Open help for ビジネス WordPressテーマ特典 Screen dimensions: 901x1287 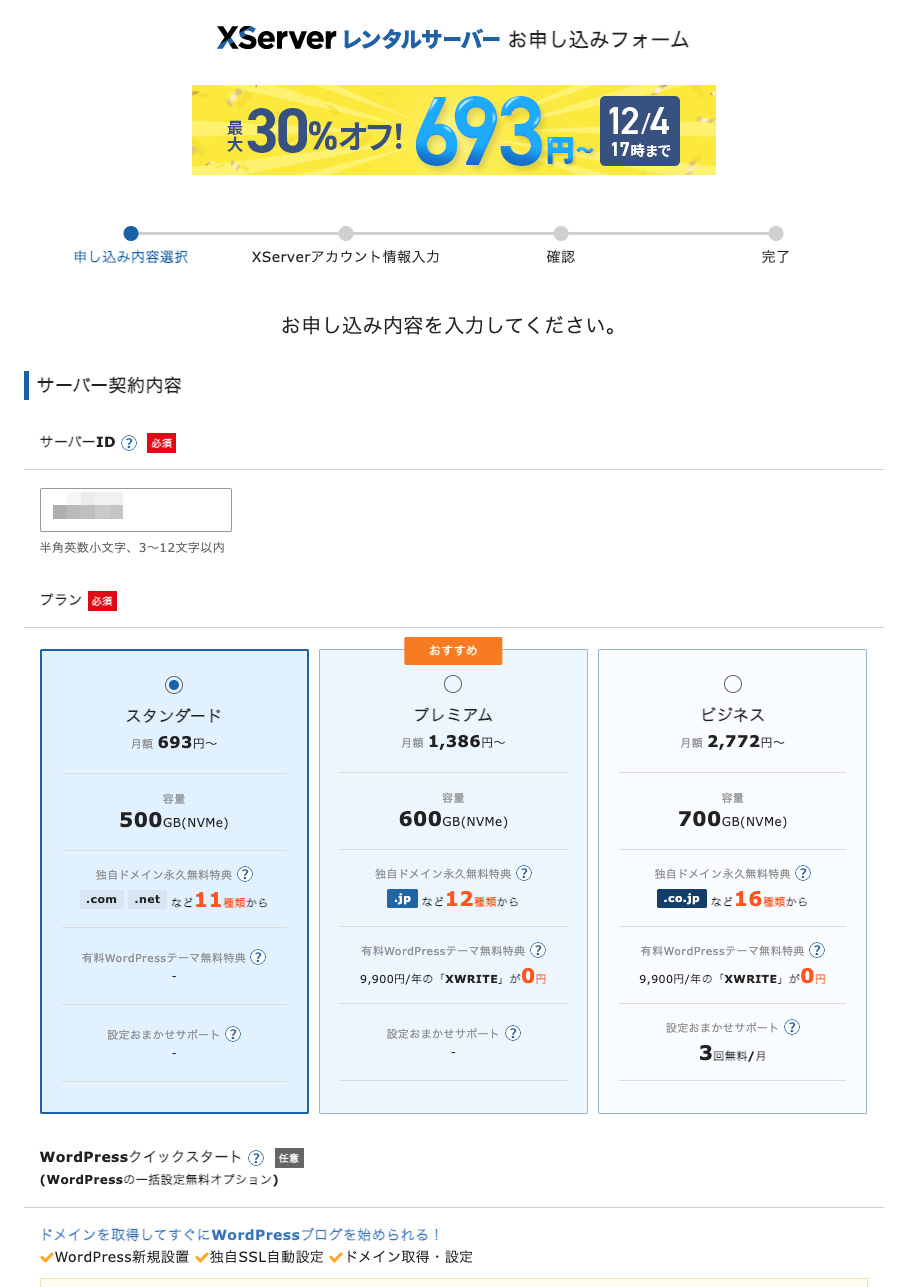817,950
